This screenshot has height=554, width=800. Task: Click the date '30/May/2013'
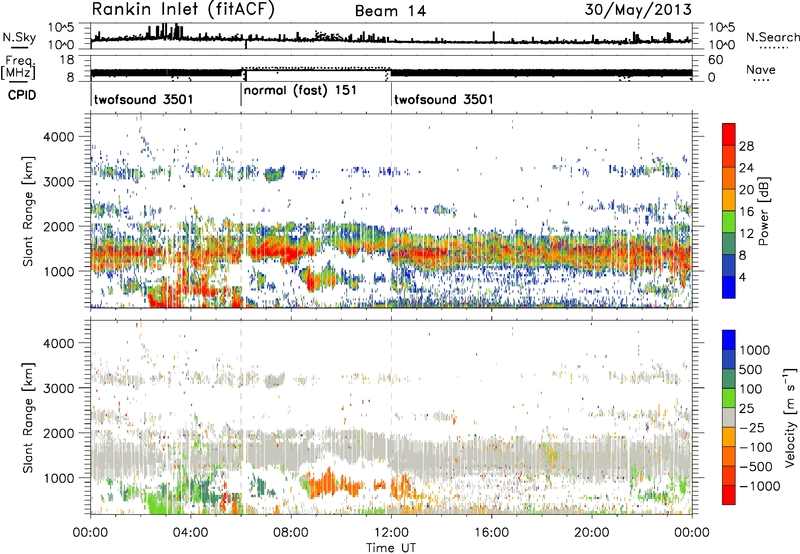(638, 10)
